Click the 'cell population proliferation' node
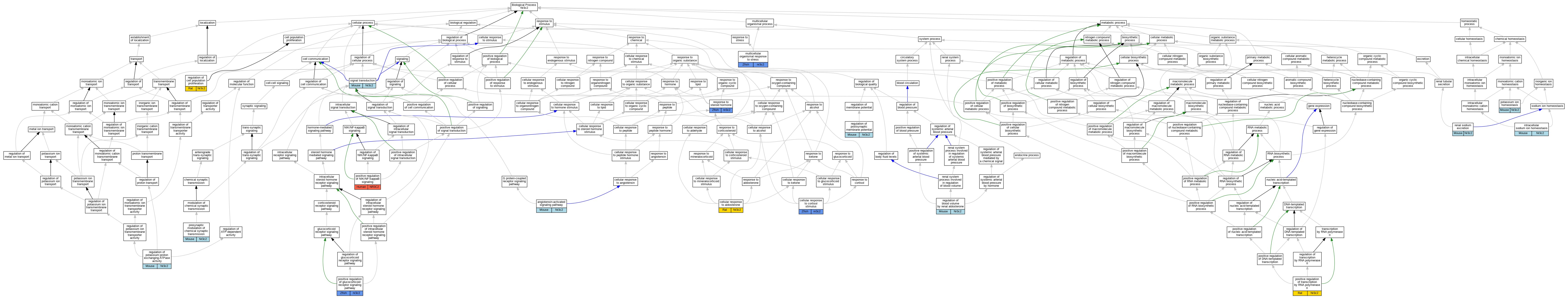 (294, 39)
